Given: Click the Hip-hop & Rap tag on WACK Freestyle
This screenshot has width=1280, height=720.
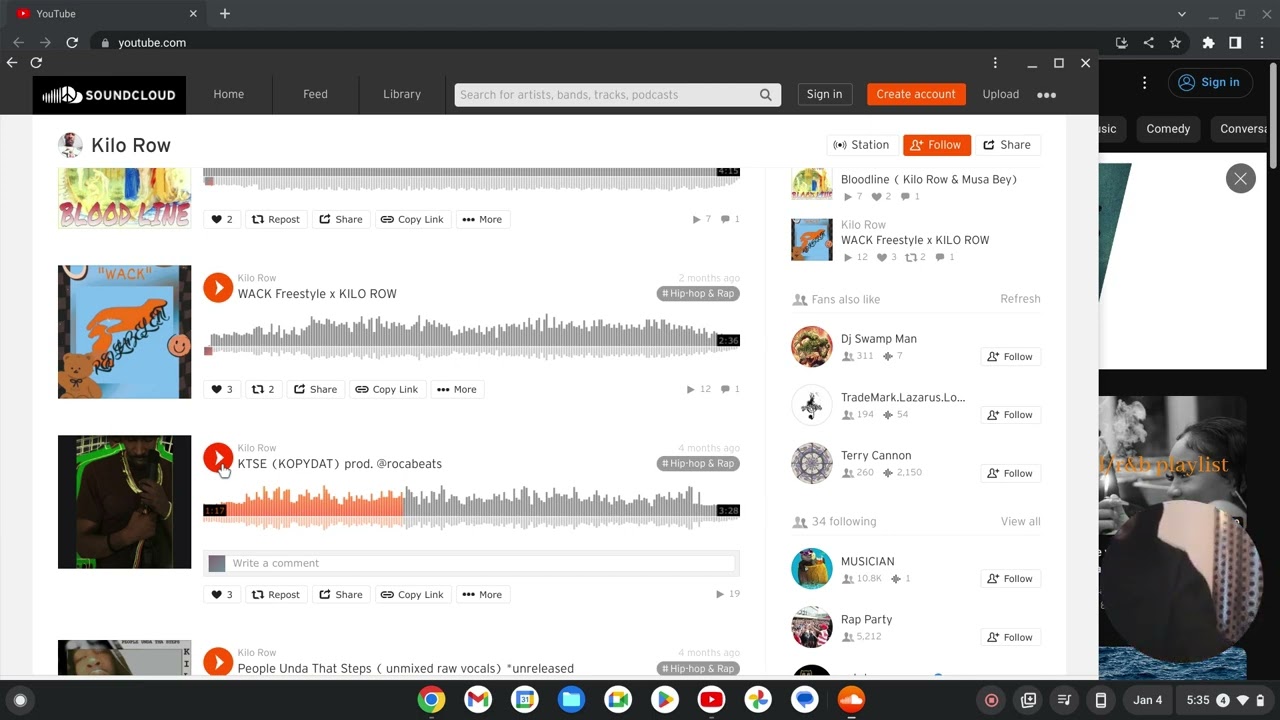Looking at the screenshot, I should coord(698,294).
